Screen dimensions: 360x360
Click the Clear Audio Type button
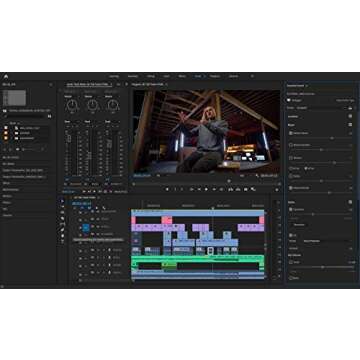[345, 100]
